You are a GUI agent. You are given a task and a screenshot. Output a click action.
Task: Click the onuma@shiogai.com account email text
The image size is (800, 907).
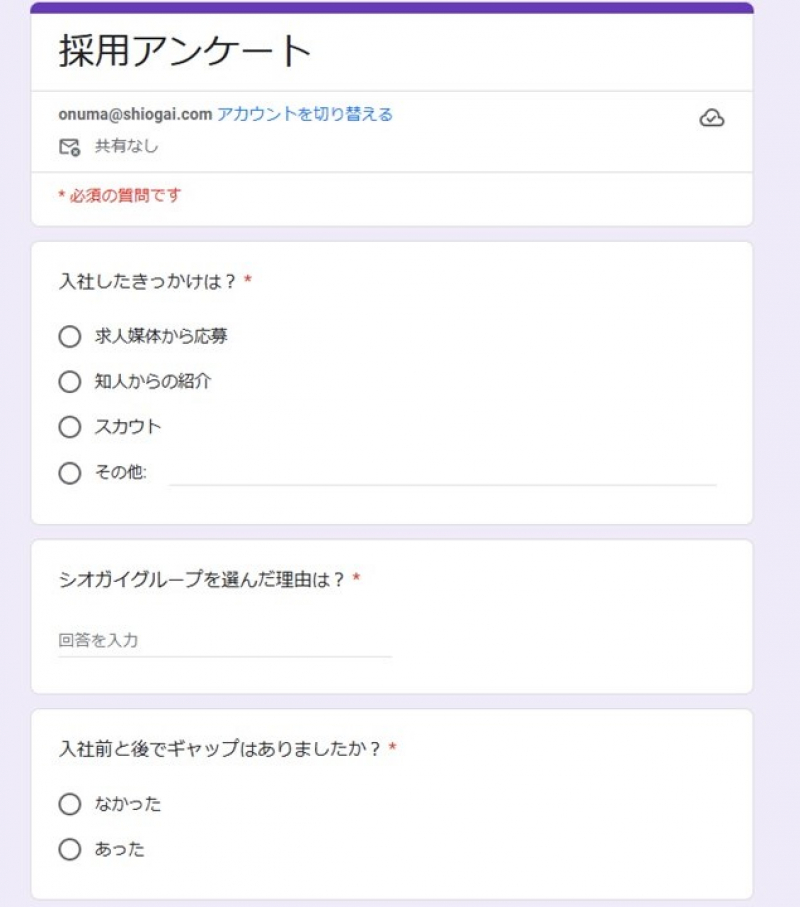(135, 114)
